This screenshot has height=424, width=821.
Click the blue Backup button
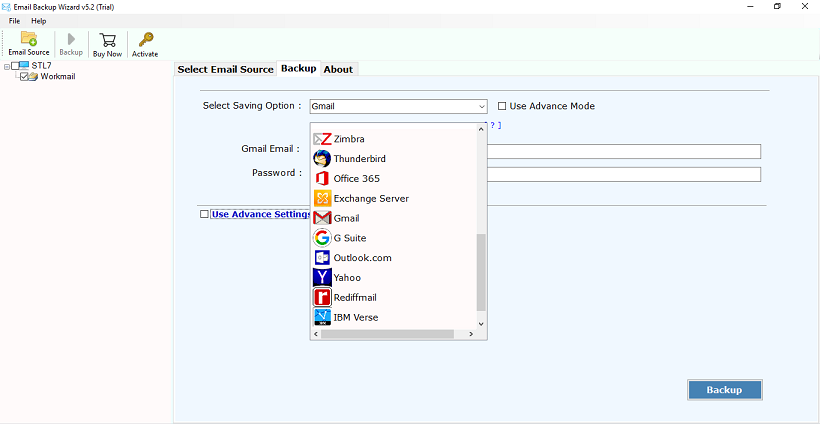725,389
